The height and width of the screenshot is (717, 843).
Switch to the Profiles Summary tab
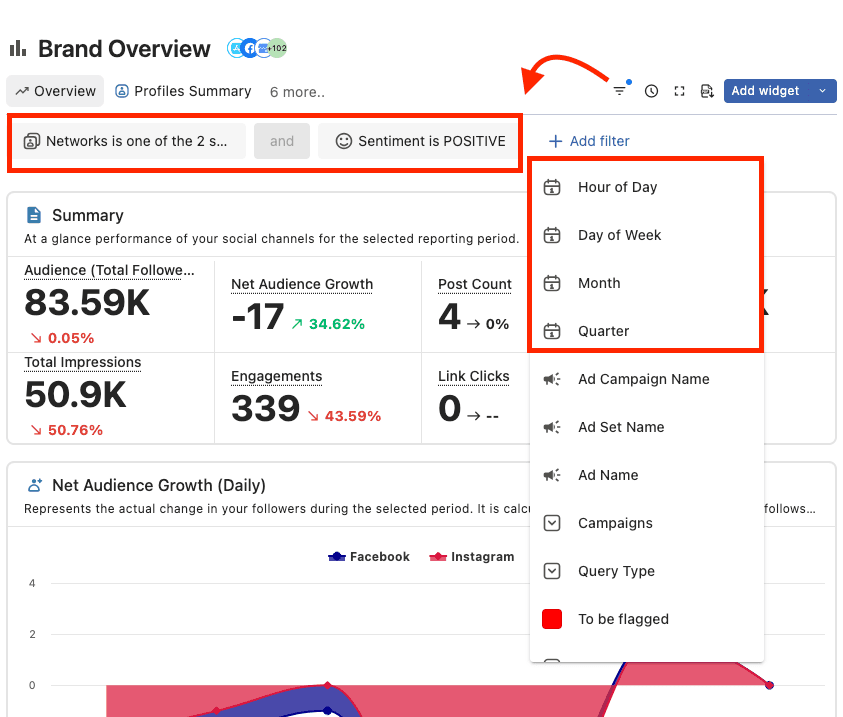click(x=183, y=91)
